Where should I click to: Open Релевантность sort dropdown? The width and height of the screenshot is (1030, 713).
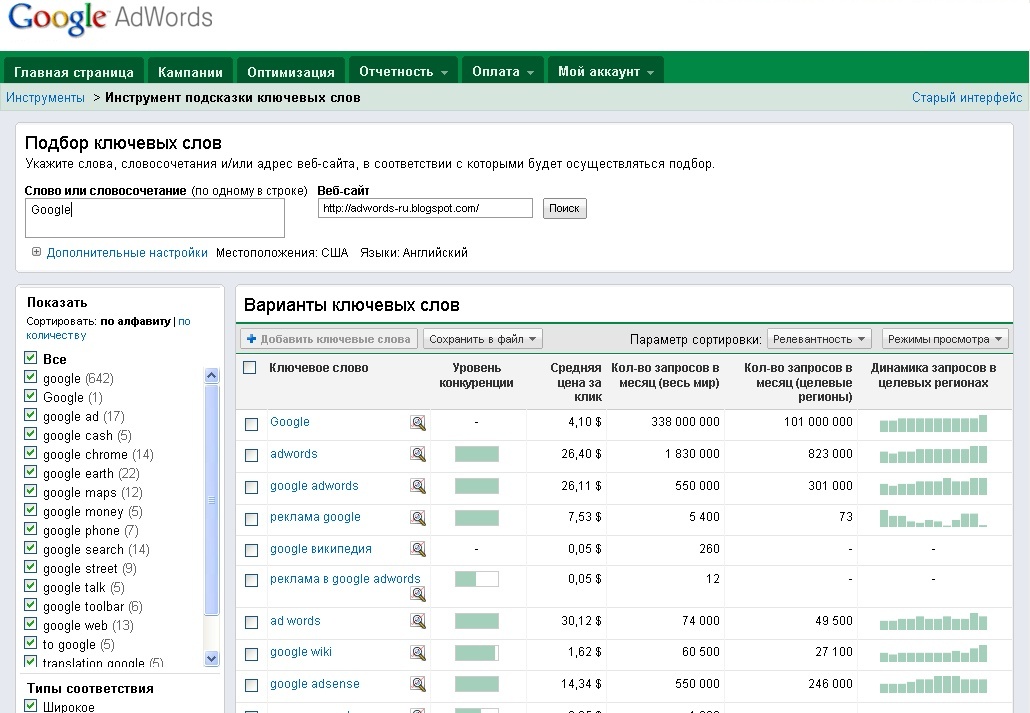tap(819, 339)
